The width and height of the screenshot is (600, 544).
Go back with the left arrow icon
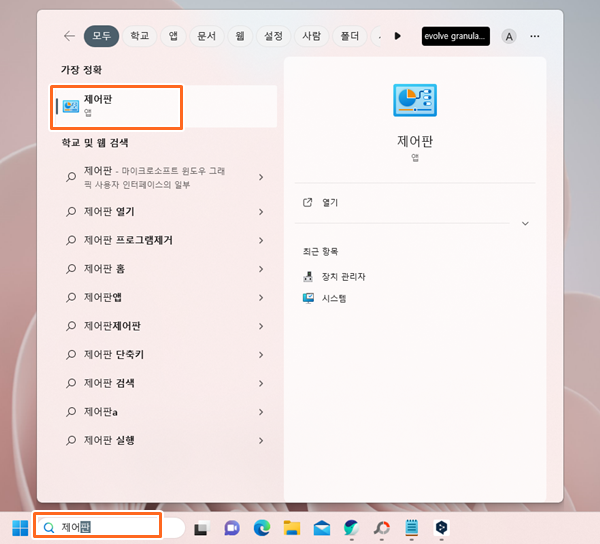pyautogui.click(x=69, y=36)
